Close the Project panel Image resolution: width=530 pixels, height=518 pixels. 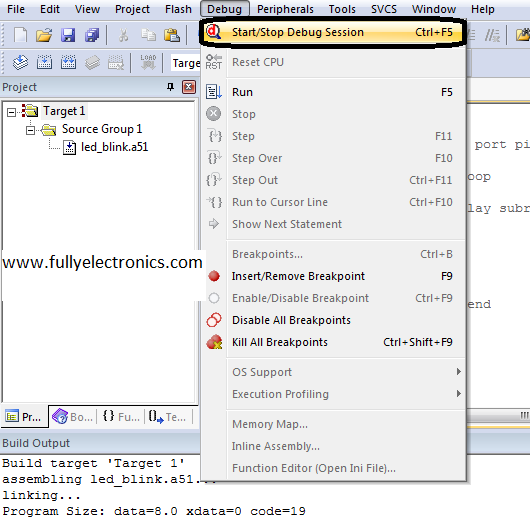pos(189,87)
